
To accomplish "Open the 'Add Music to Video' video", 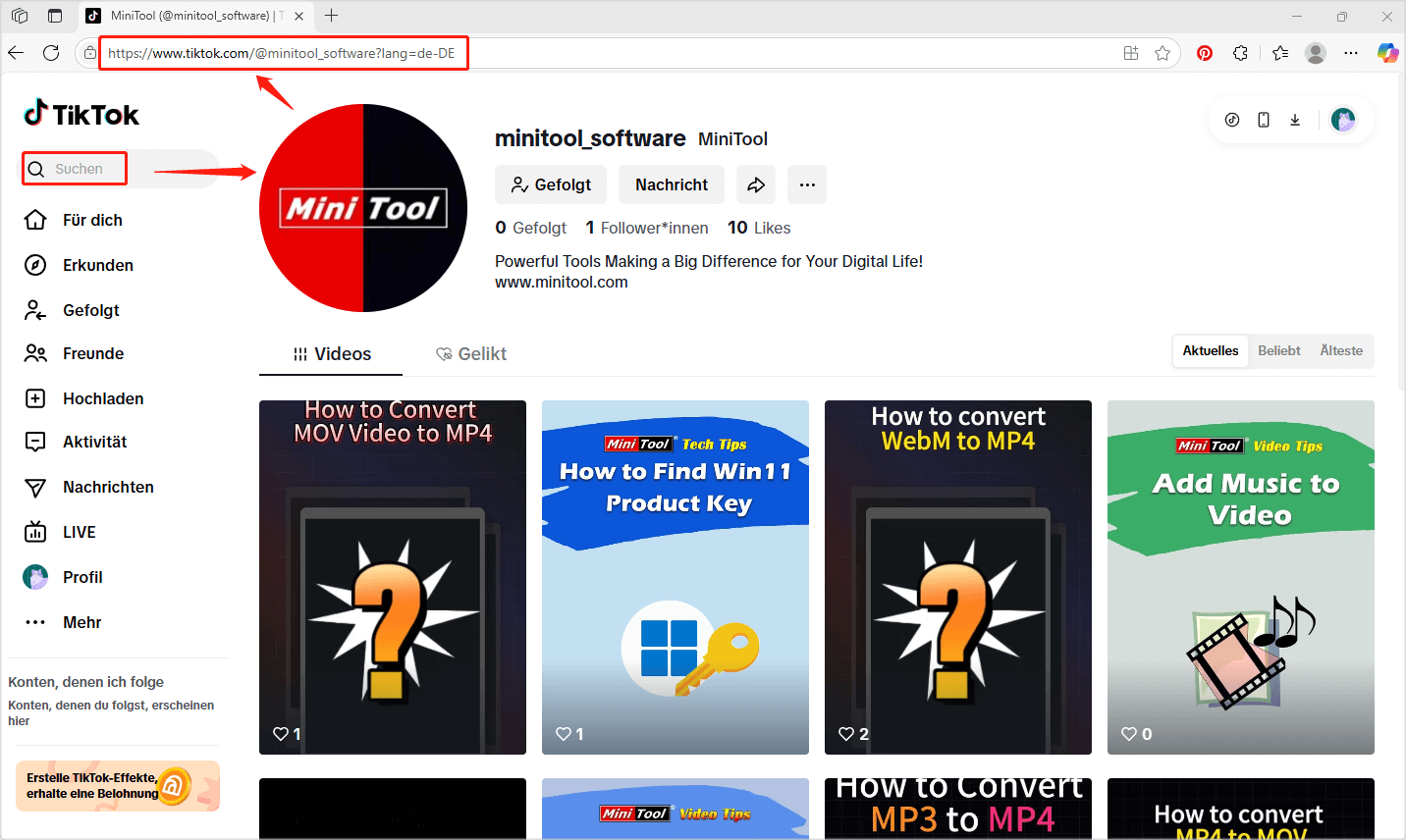I will [x=1241, y=577].
